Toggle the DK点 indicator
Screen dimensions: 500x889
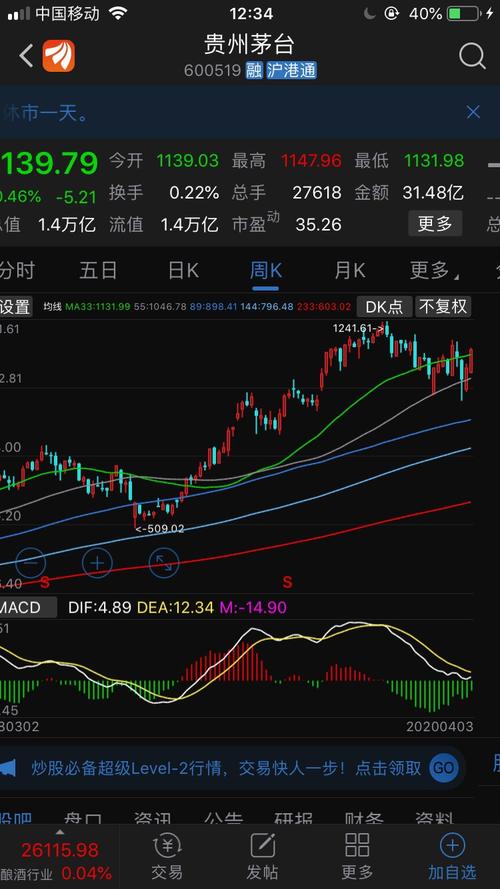[x=385, y=307]
